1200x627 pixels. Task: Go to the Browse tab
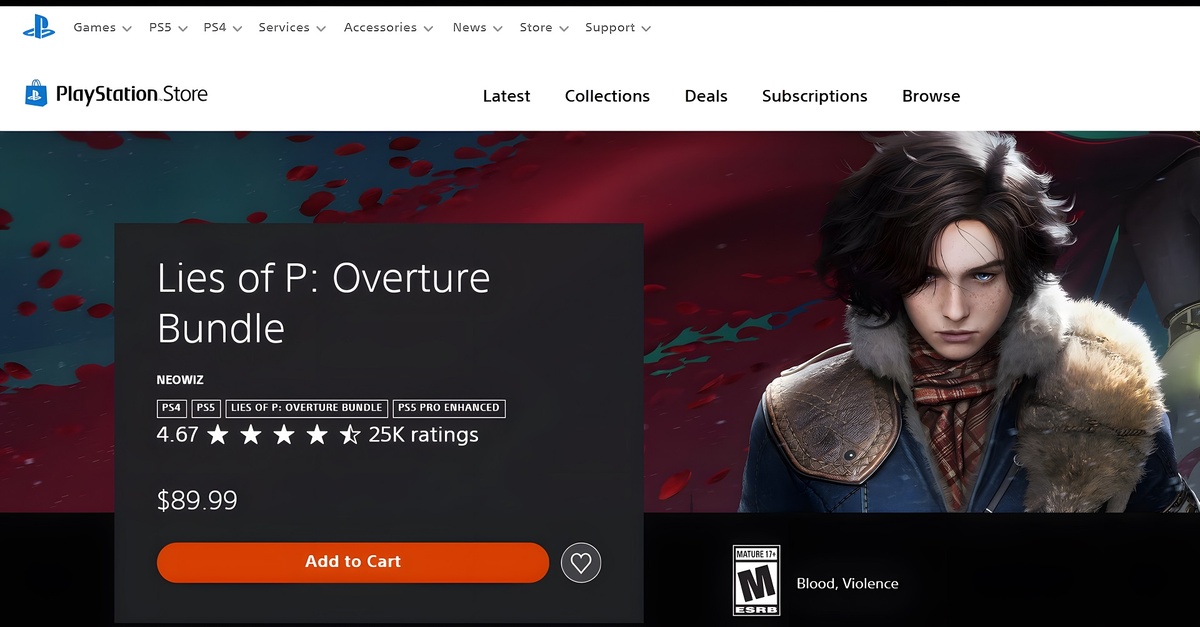pos(931,96)
